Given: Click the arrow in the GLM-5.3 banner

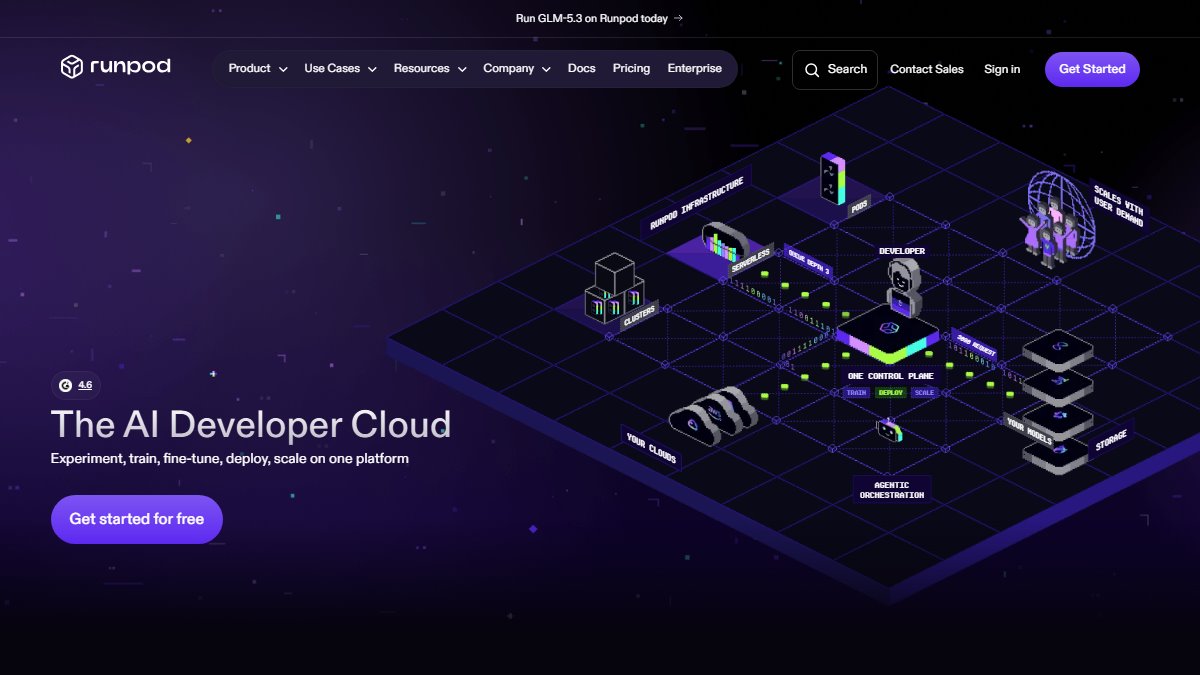Looking at the screenshot, I should point(679,18).
